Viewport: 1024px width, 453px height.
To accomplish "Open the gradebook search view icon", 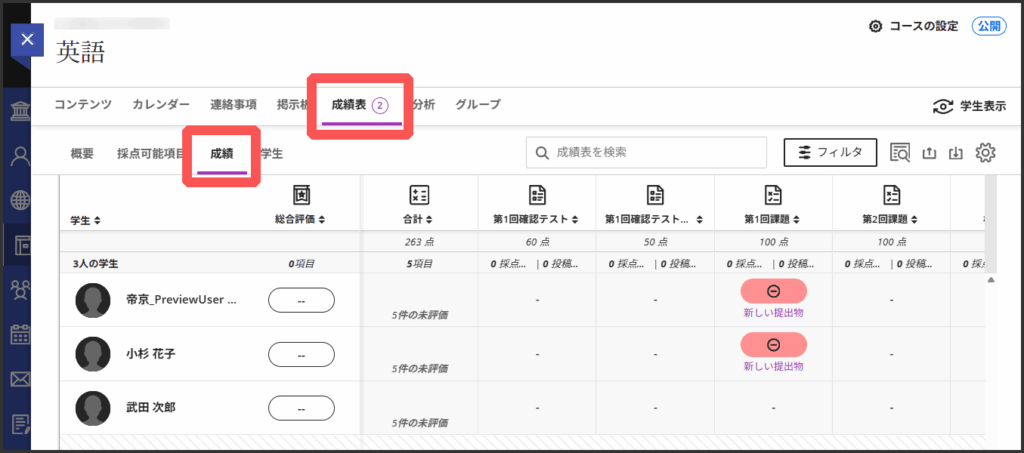I will point(899,152).
